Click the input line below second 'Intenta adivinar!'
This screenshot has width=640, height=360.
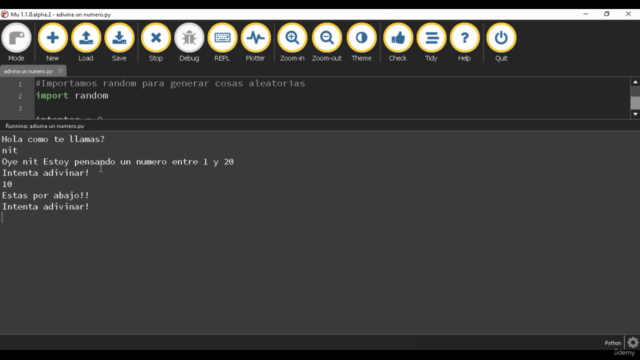(320, 218)
